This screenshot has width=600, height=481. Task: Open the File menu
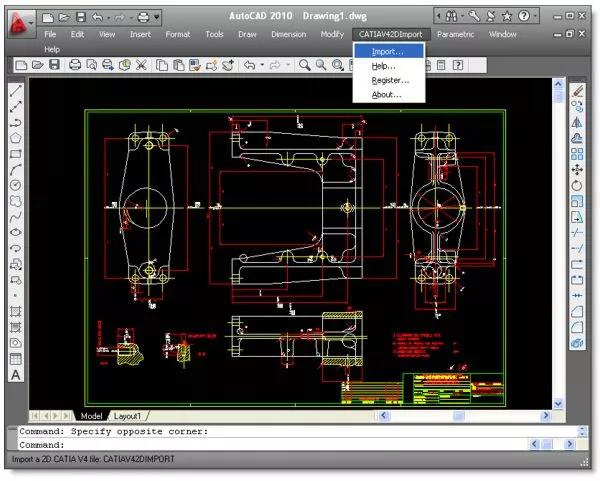pyautogui.click(x=50, y=34)
